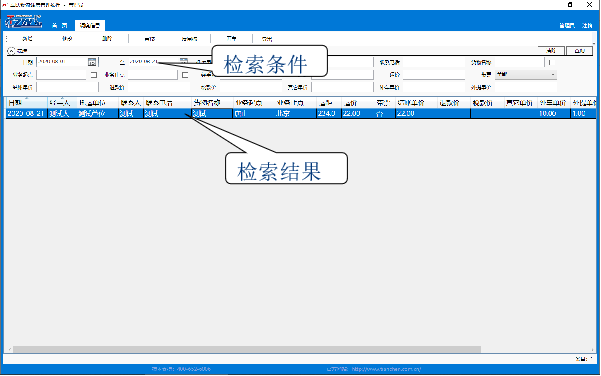
Task: Collapse the search conditions panel chevron
Action: (x=11, y=51)
